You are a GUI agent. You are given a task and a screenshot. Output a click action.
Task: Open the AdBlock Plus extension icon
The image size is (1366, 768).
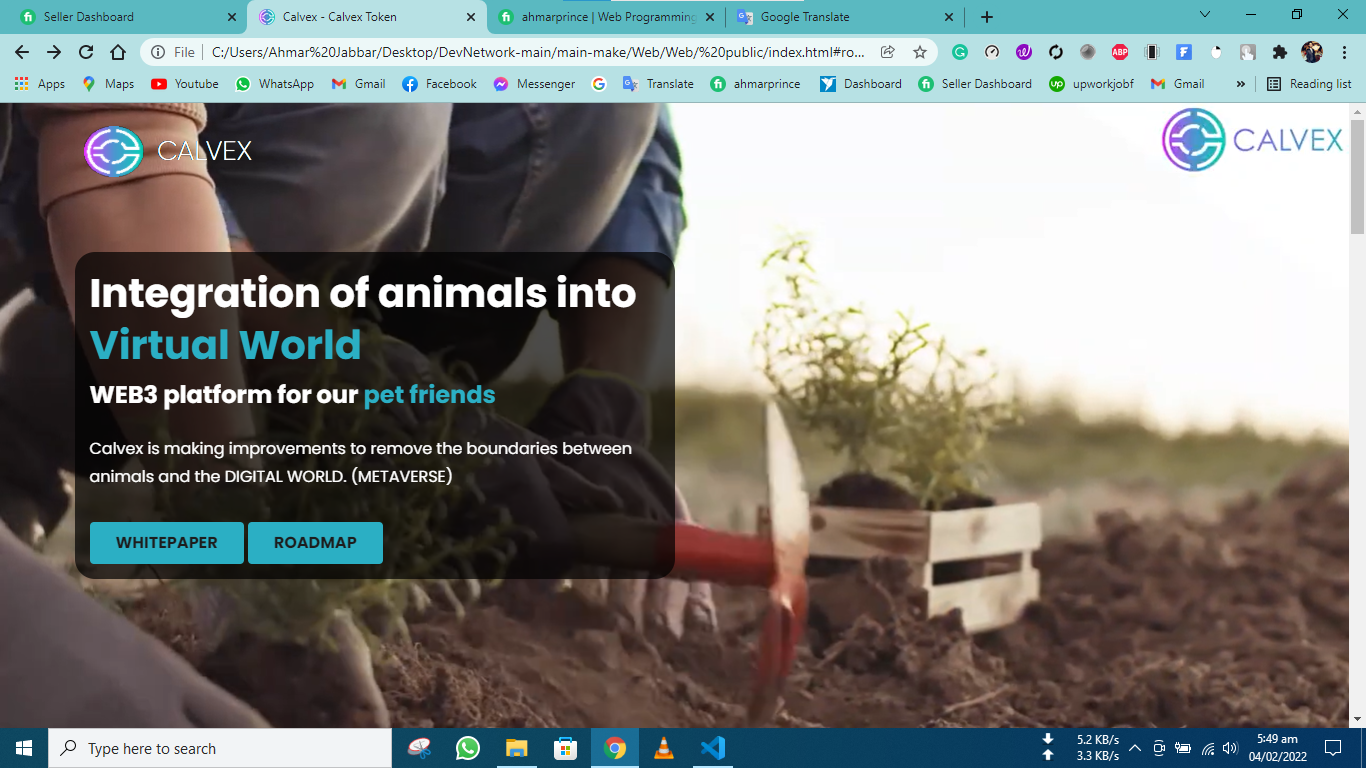click(x=1120, y=52)
